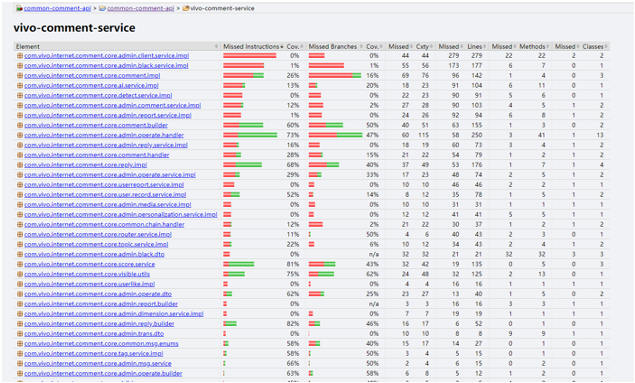This screenshot has height=383, width=635.
Task: Click package icon beside admin.media.service.impl
Action: pyautogui.click(x=19, y=204)
